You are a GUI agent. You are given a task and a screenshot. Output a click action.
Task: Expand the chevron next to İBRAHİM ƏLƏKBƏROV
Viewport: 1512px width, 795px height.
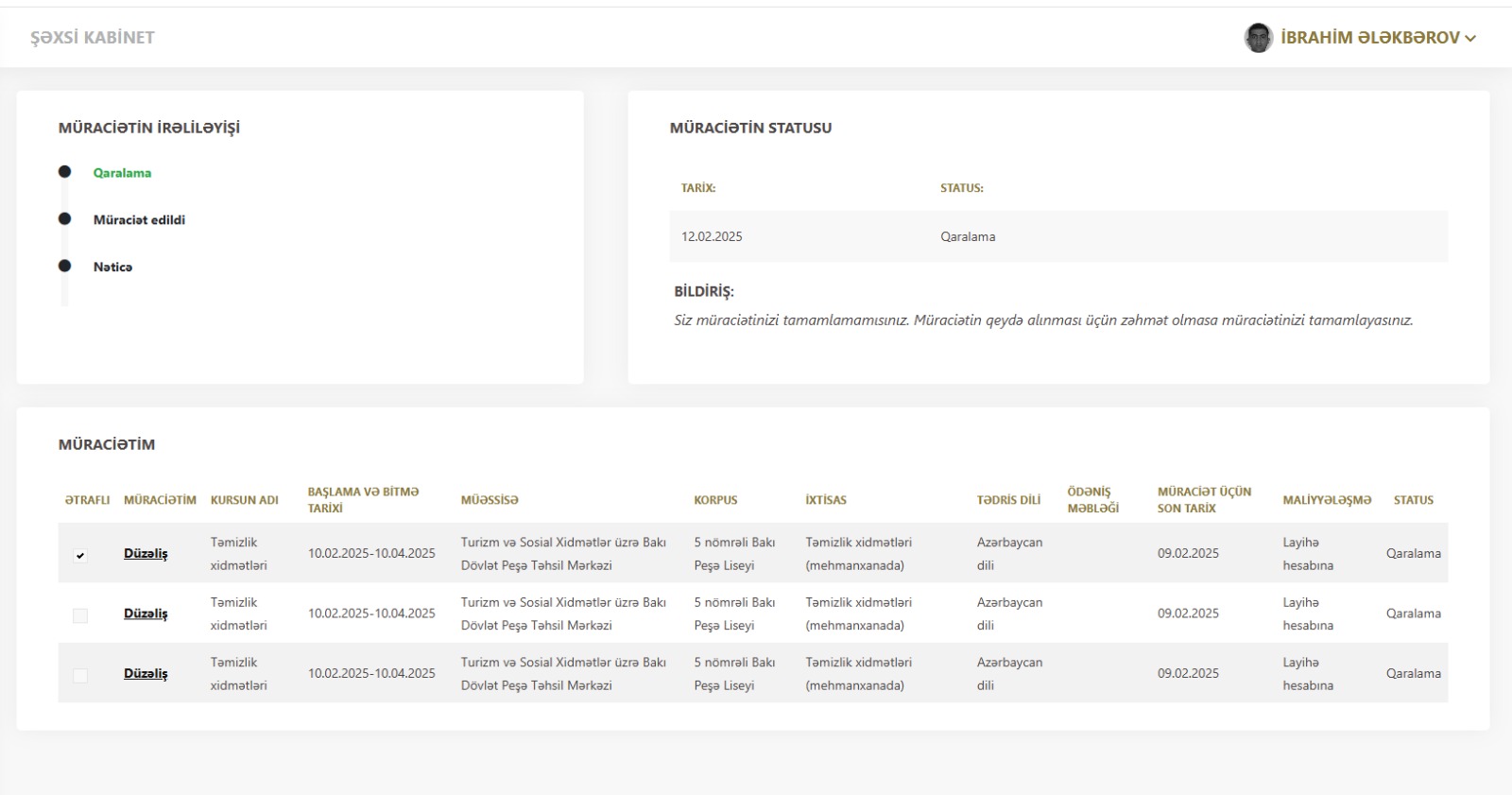pyautogui.click(x=1470, y=39)
